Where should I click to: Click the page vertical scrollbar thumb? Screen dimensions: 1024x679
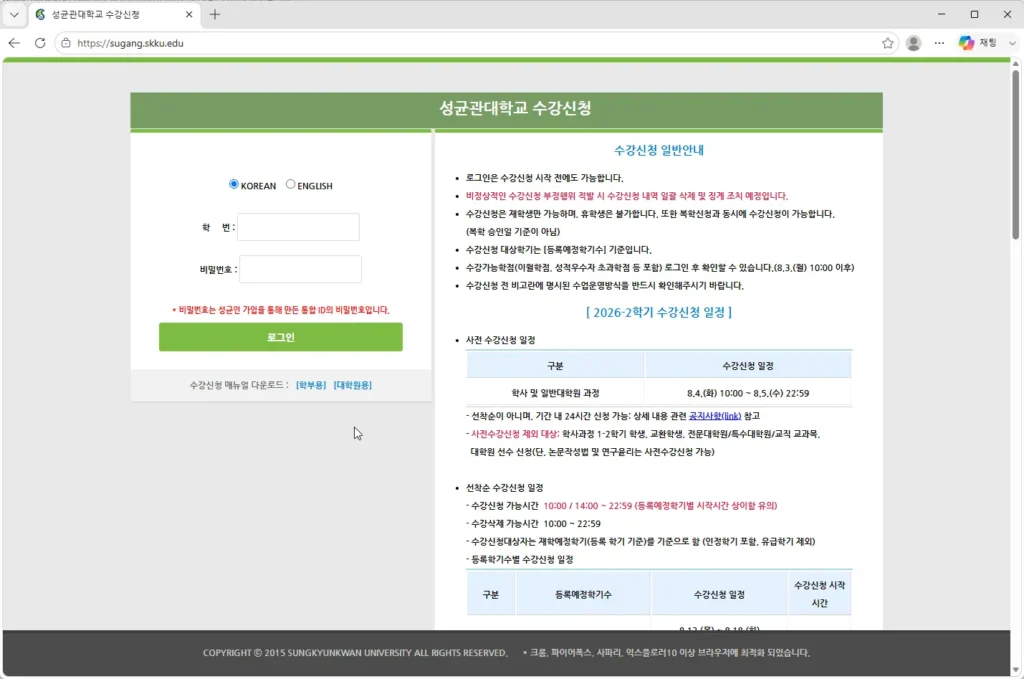1016,154
